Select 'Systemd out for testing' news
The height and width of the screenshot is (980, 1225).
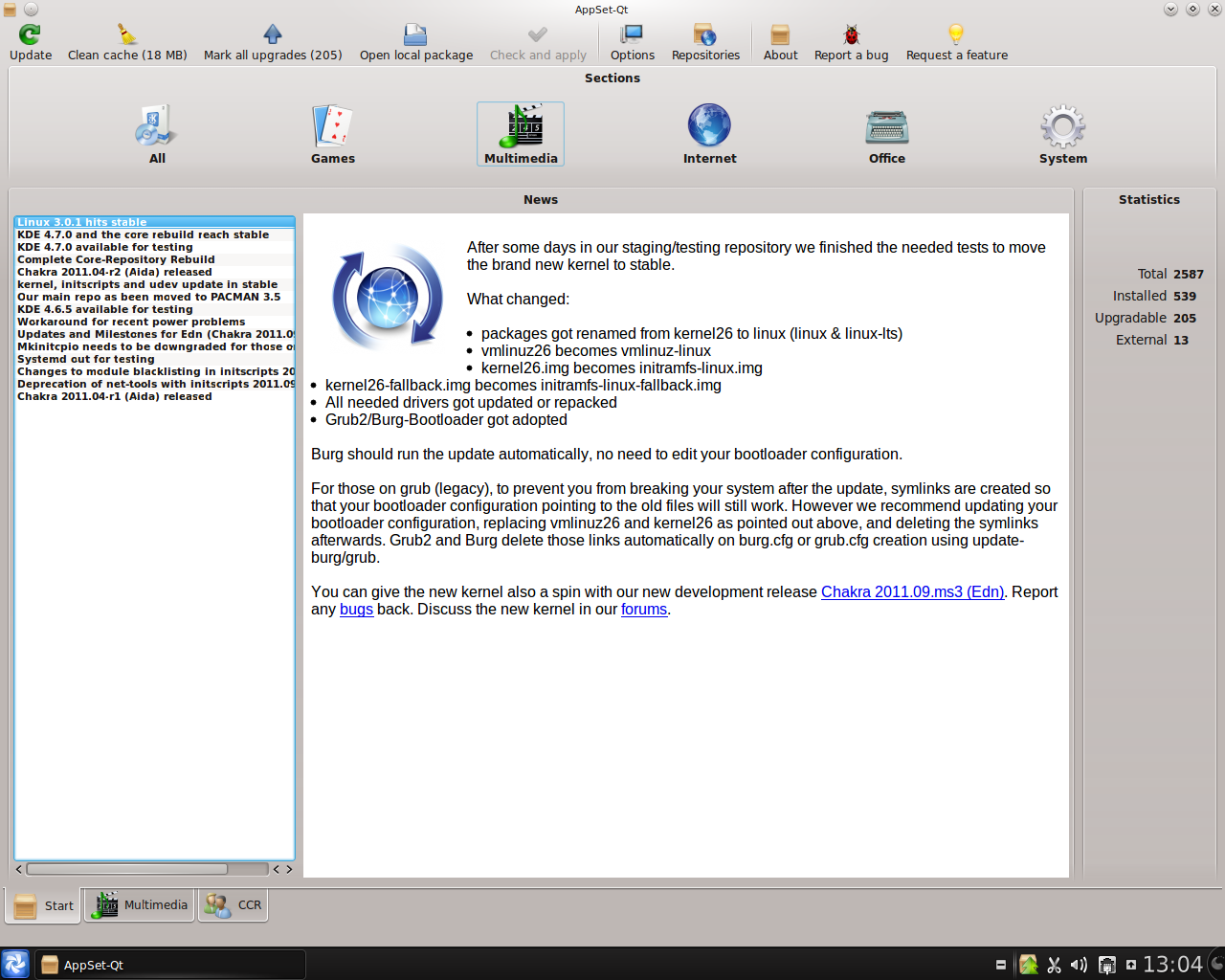click(x=154, y=359)
